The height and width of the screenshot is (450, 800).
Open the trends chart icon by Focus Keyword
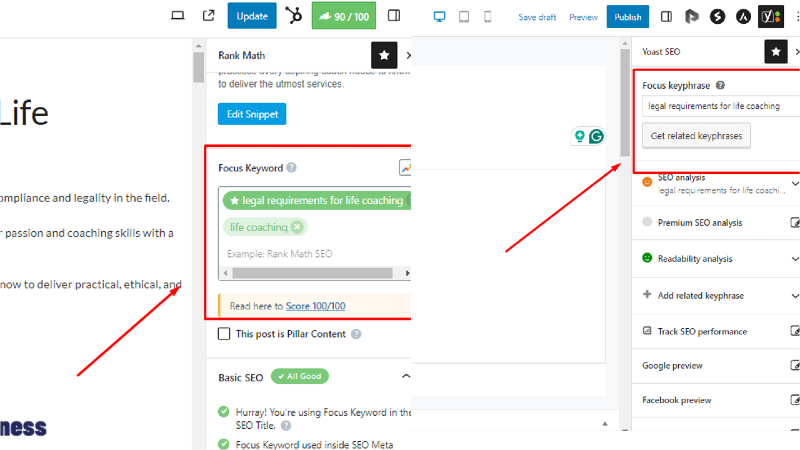[405, 168]
